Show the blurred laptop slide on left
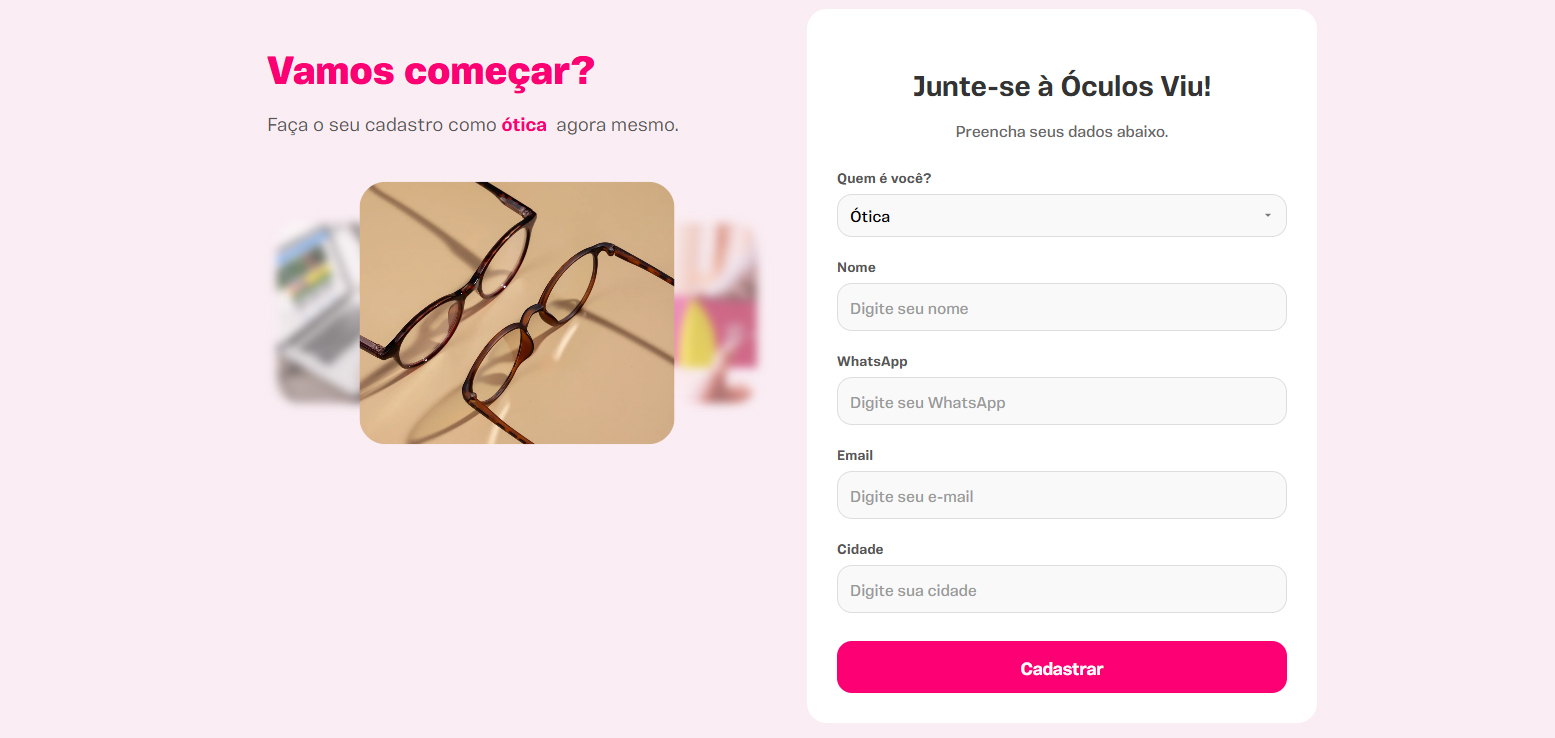This screenshot has height=738, width=1555. click(x=317, y=313)
